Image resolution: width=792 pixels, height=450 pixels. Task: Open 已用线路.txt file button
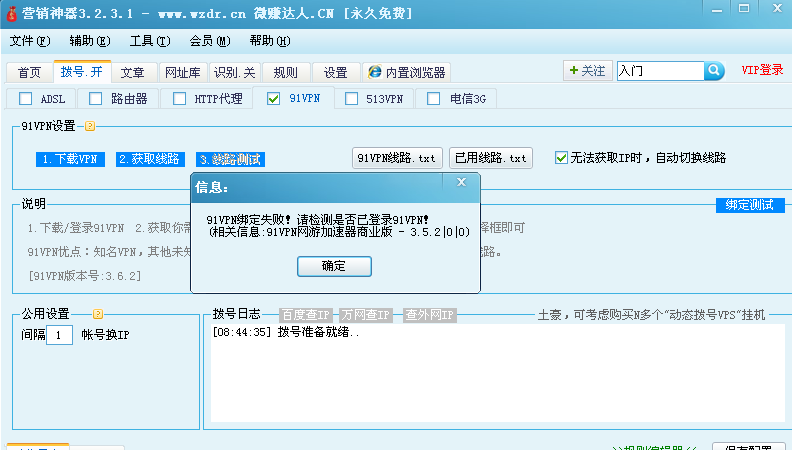pos(491,158)
